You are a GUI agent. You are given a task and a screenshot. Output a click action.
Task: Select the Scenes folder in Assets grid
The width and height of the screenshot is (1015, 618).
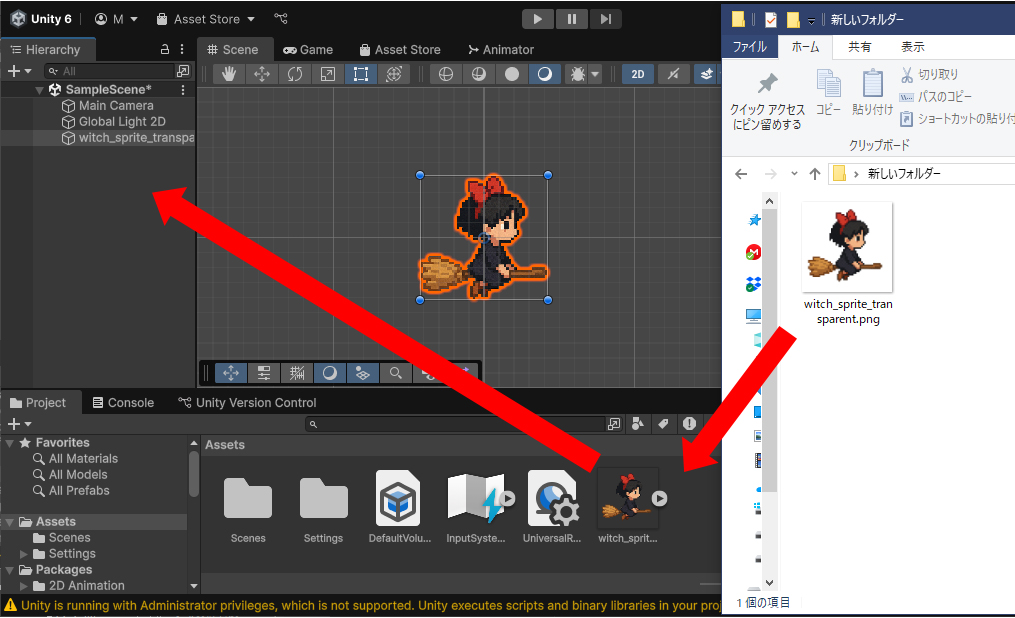tap(248, 498)
